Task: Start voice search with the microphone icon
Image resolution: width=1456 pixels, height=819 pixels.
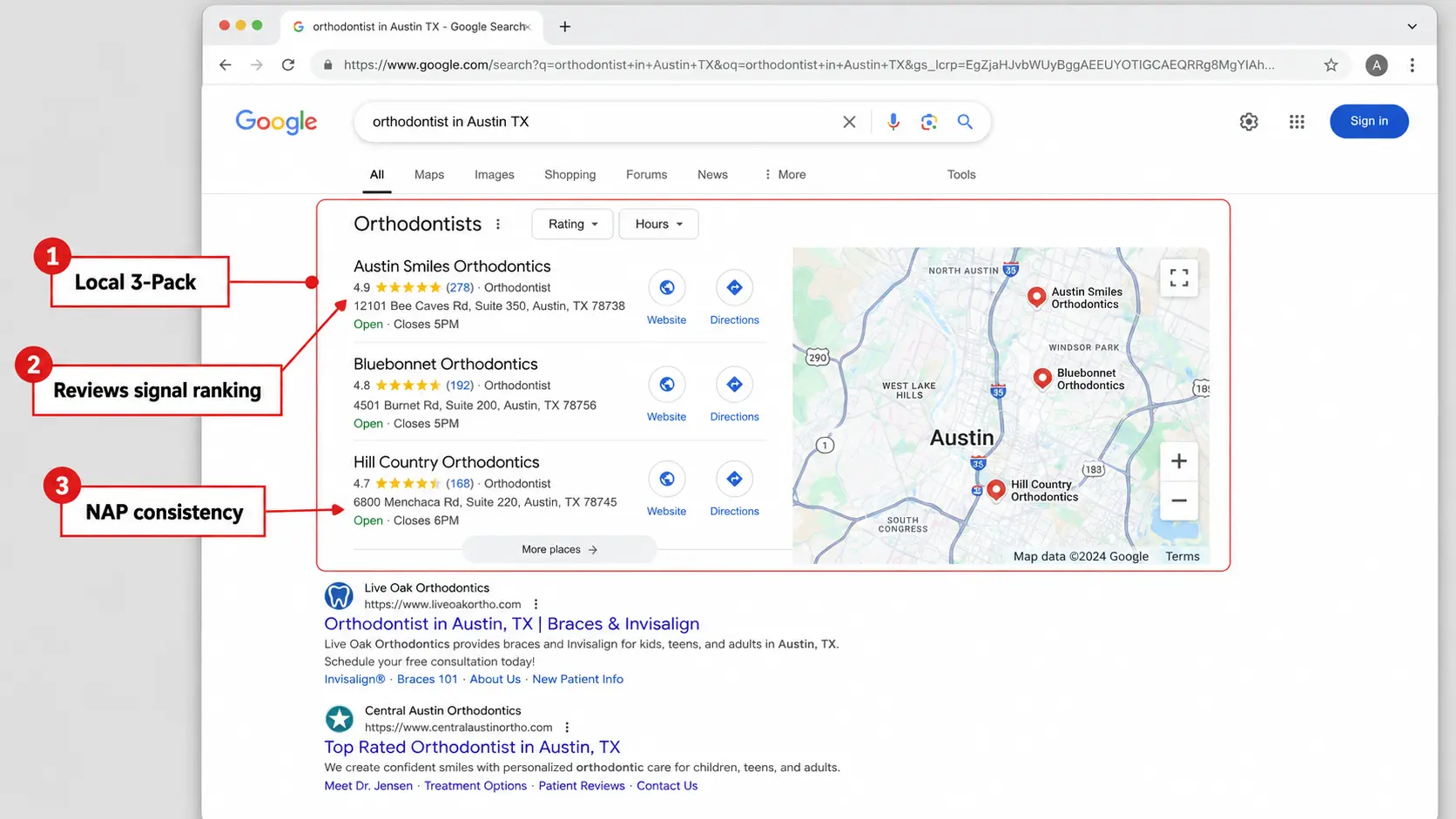Action: [893, 122]
